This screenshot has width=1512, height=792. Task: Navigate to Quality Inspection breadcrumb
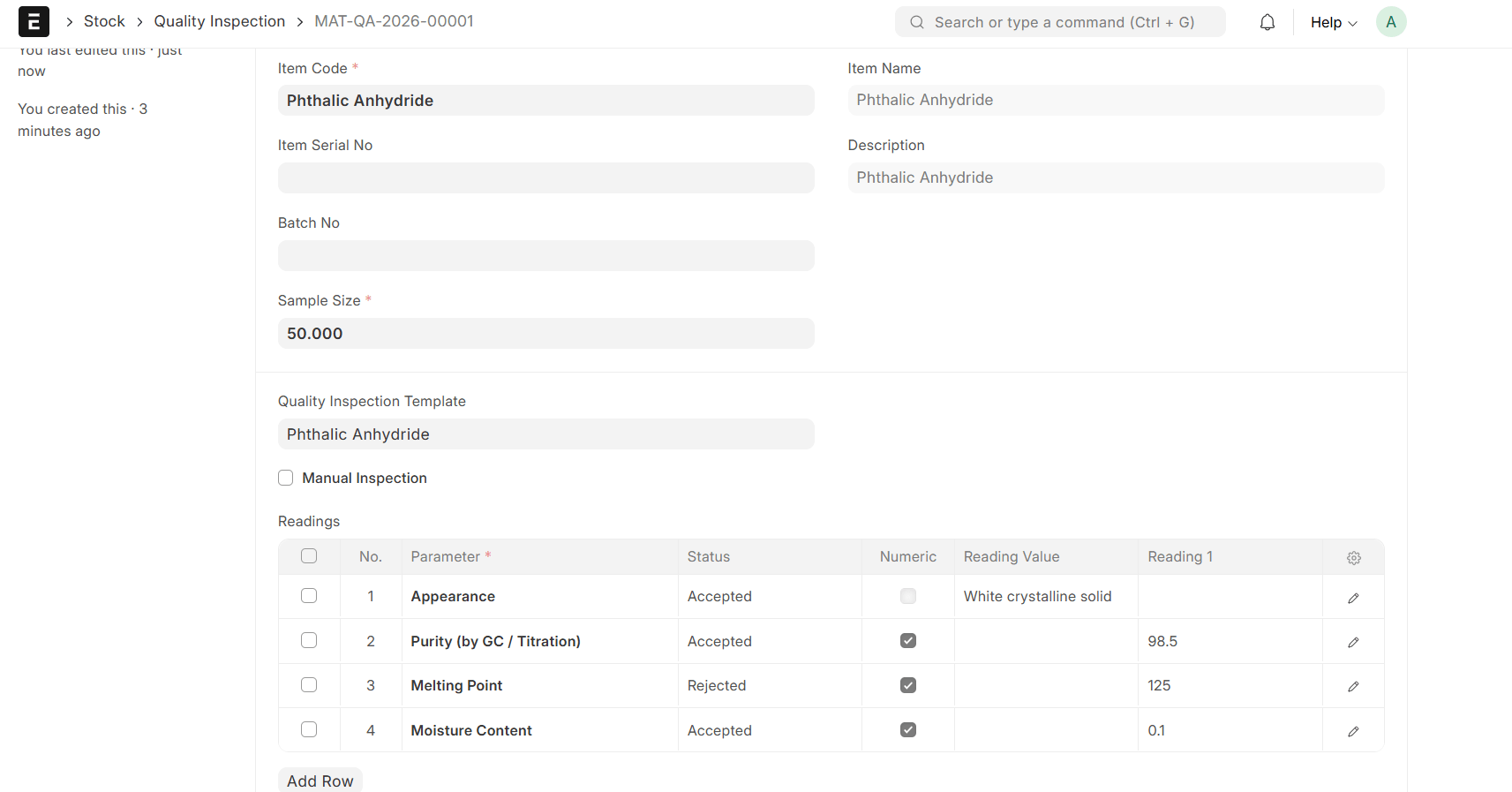(x=219, y=21)
